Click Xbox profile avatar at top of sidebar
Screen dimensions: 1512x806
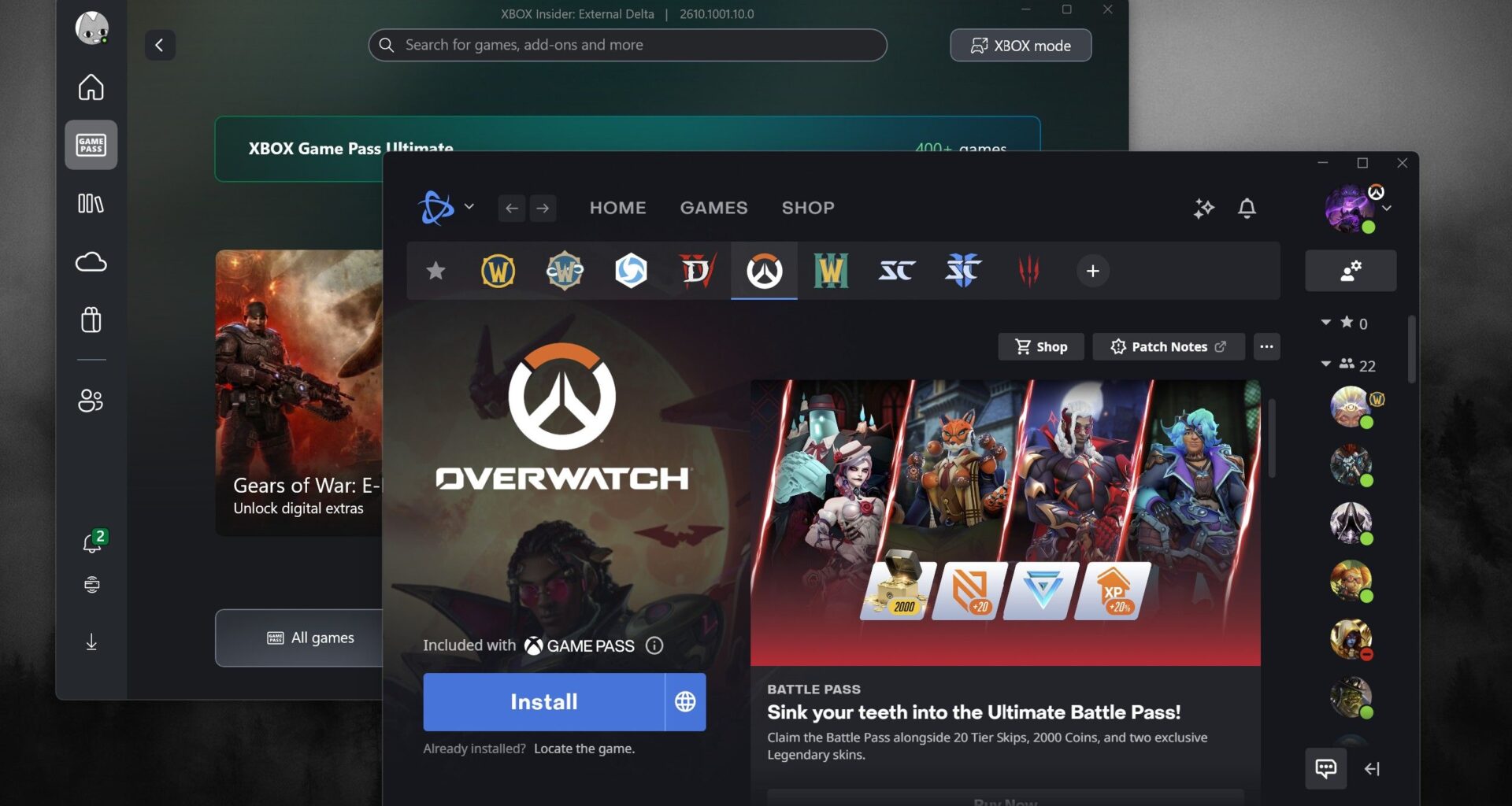(91, 28)
